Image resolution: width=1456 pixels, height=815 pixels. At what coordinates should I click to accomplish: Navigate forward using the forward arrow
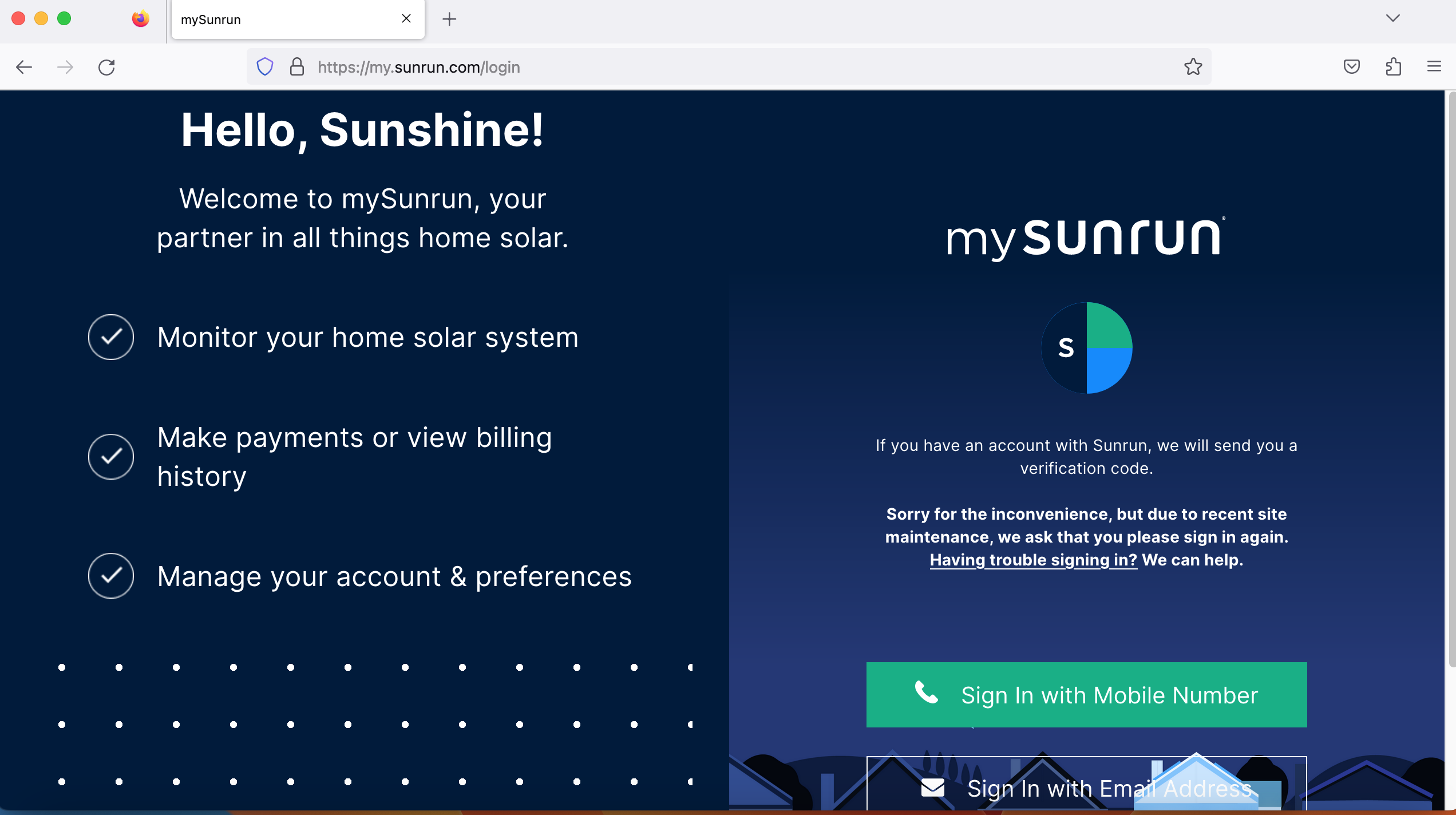[65, 67]
